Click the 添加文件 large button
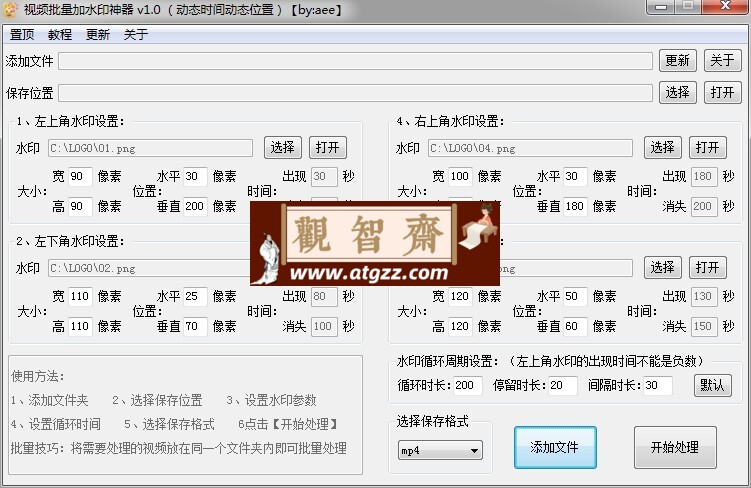The width and height of the screenshot is (751, 488). 555,447
